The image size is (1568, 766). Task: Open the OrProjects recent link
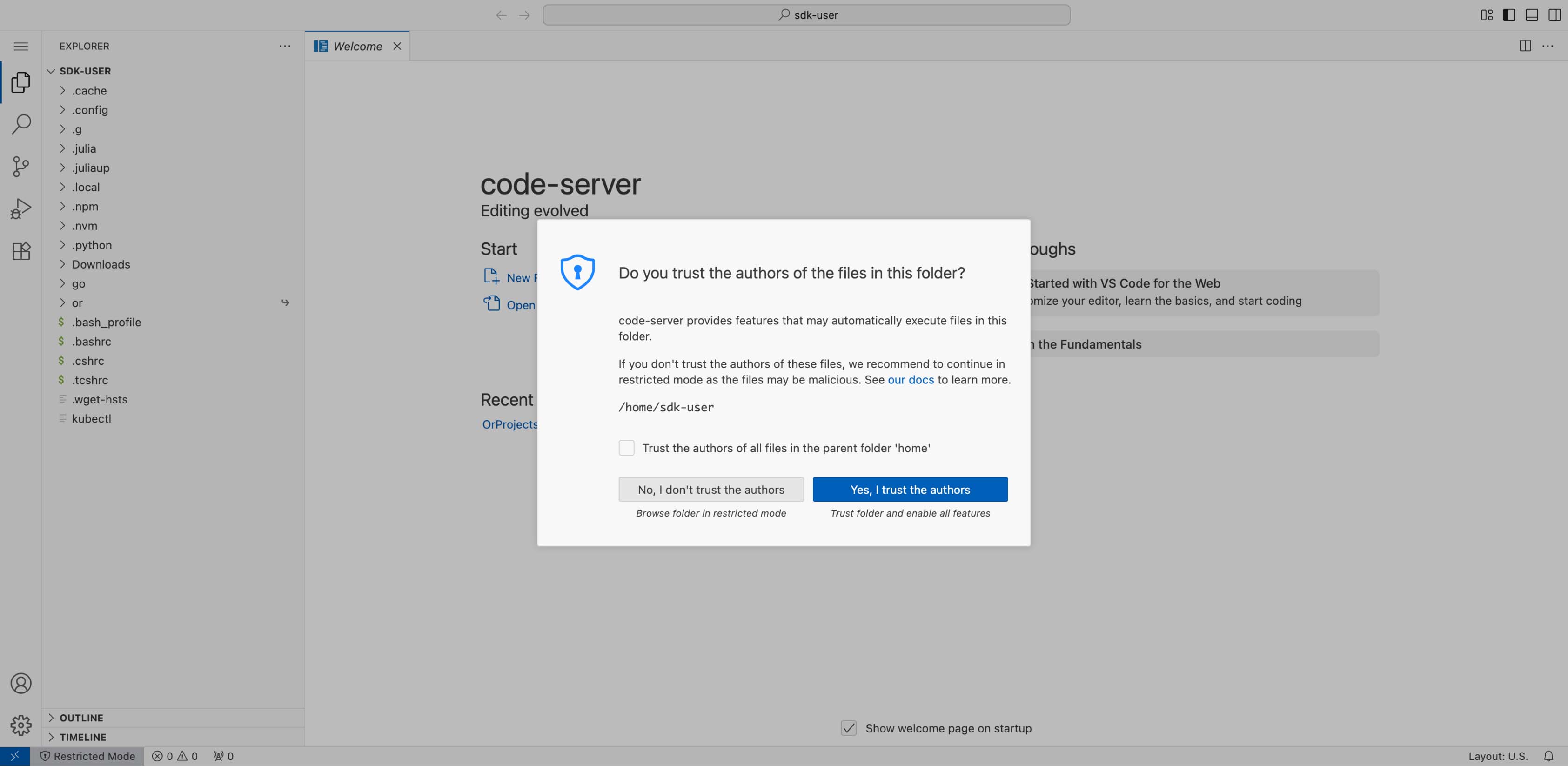[509, 424]
